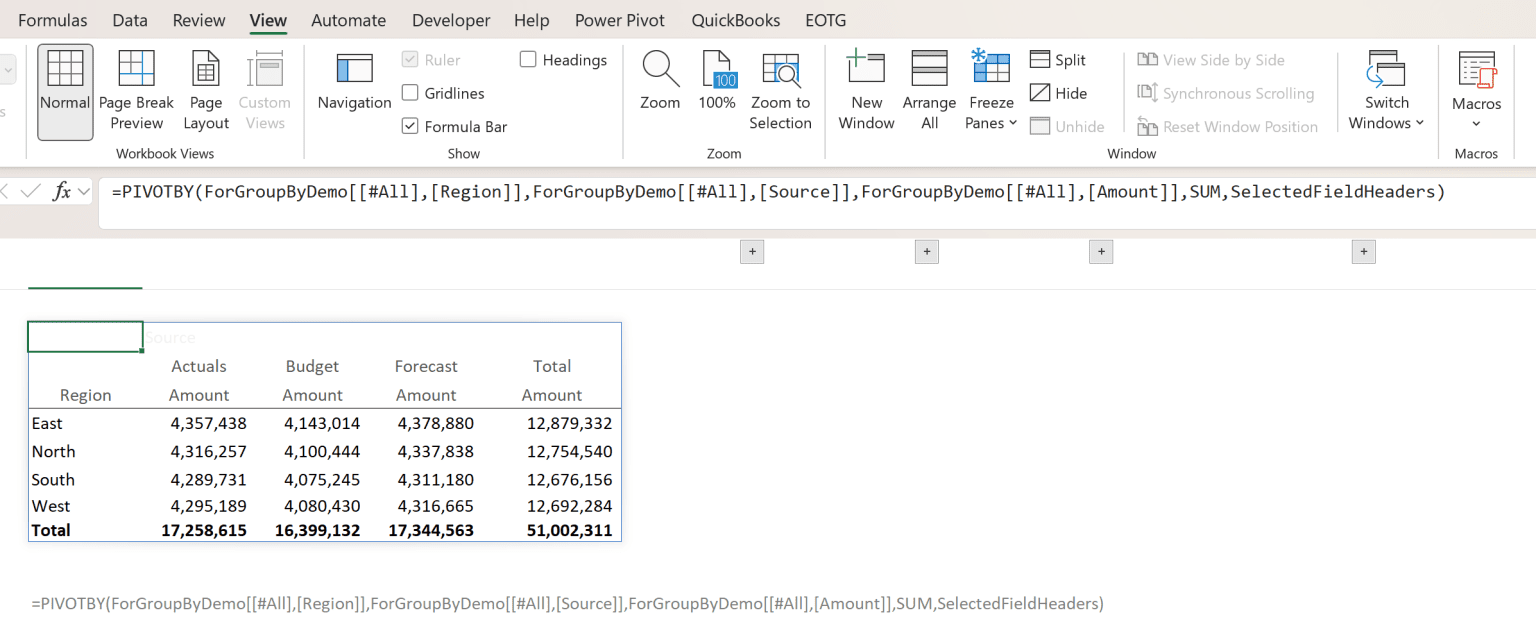The width and height of the screenshot is (1536, 640).
Task: Switch to Page Break Preview view
Action: (x=136, y=89)
